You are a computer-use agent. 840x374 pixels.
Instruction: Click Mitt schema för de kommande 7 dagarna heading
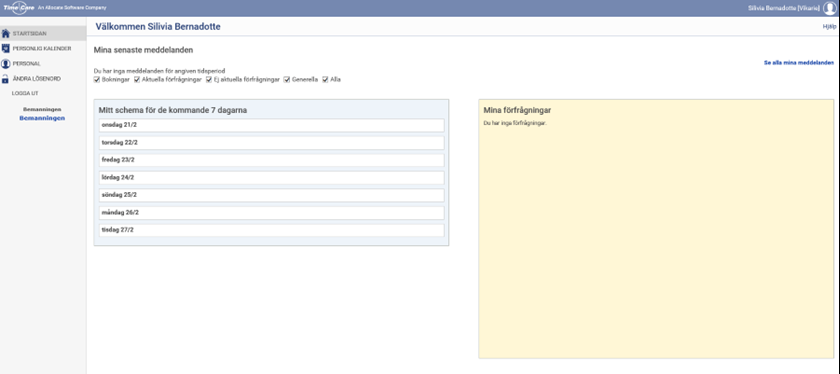tap(172, 110)
